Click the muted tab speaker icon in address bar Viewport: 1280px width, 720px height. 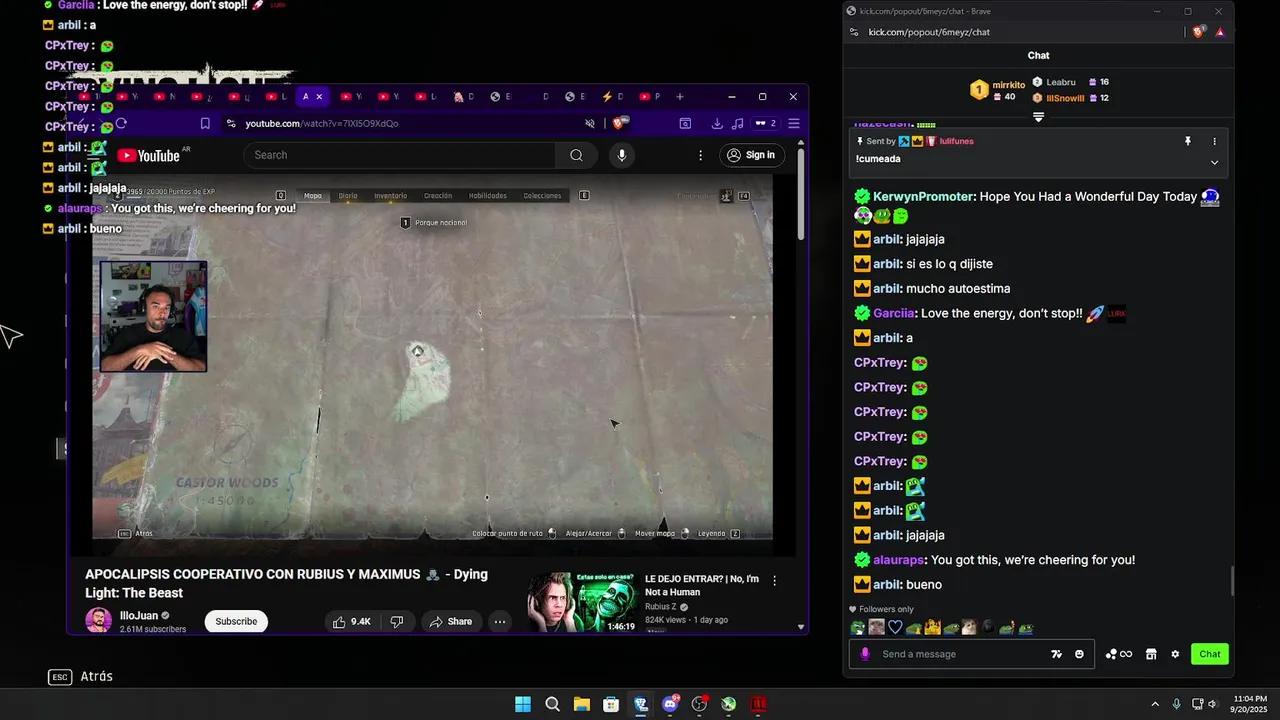[590, 124]
